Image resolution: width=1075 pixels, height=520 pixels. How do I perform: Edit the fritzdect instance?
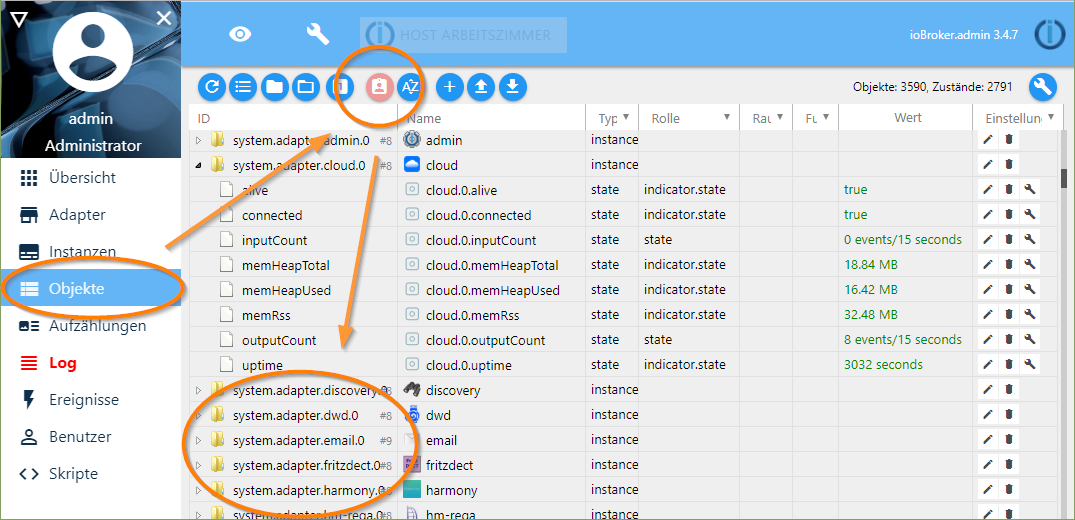[988, 464]
